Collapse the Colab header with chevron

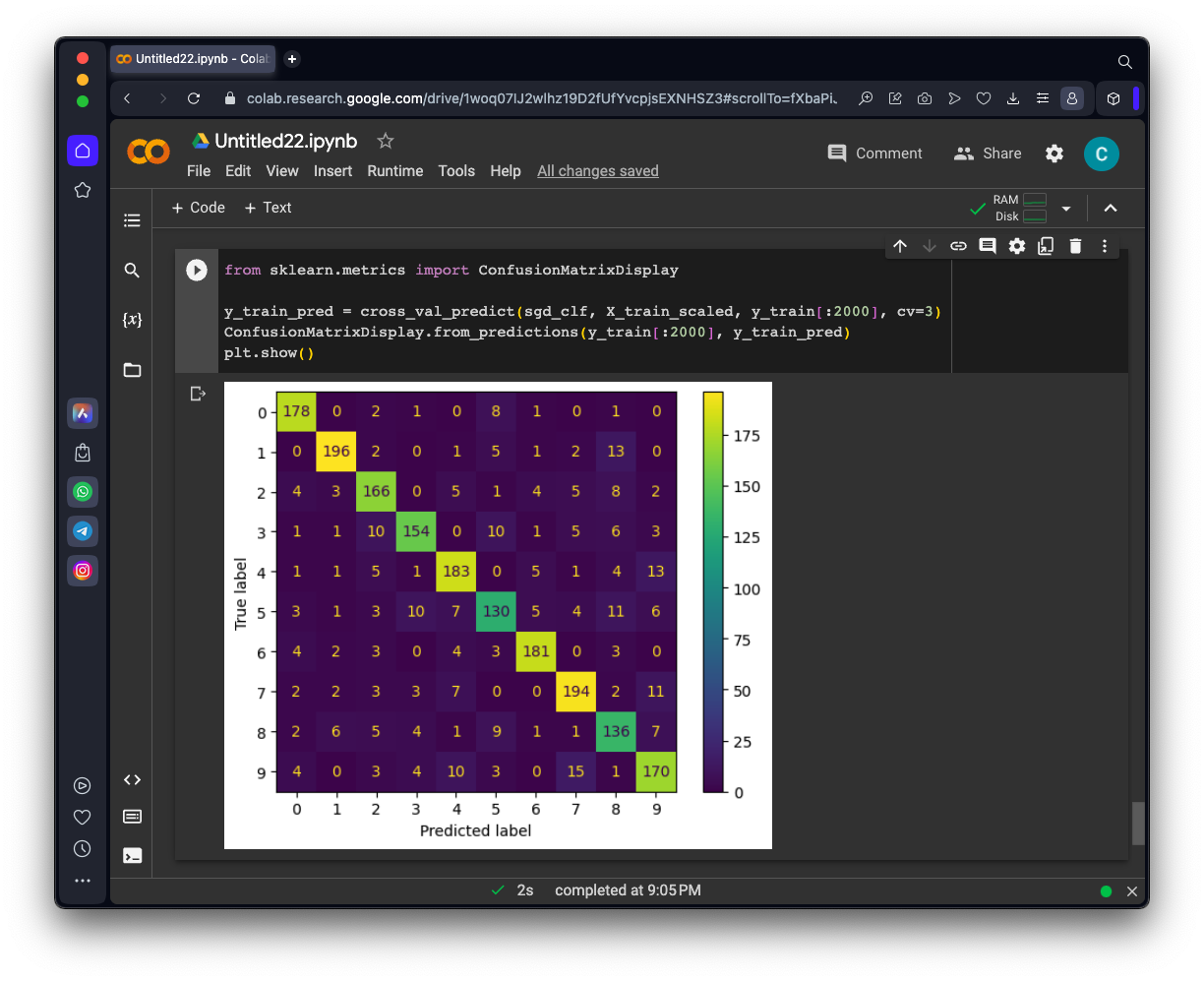1111,208
